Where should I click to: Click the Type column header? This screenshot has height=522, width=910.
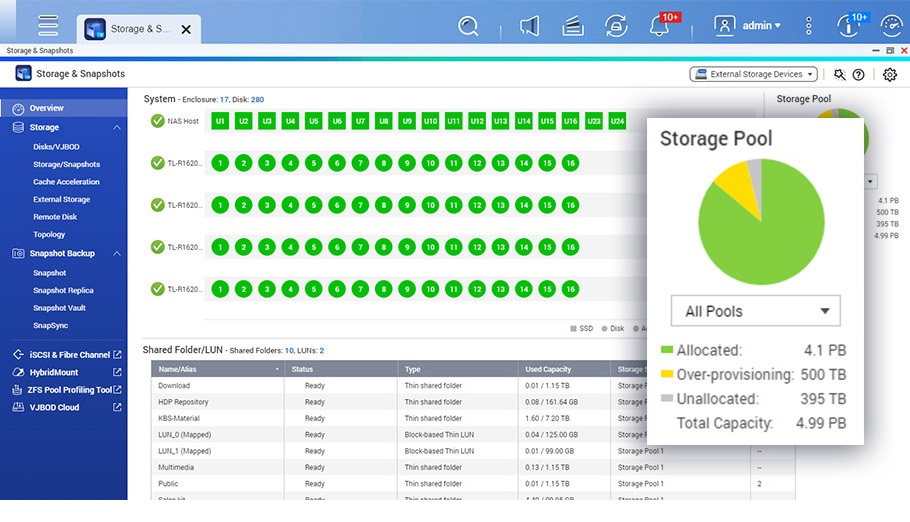click(458, 369)
